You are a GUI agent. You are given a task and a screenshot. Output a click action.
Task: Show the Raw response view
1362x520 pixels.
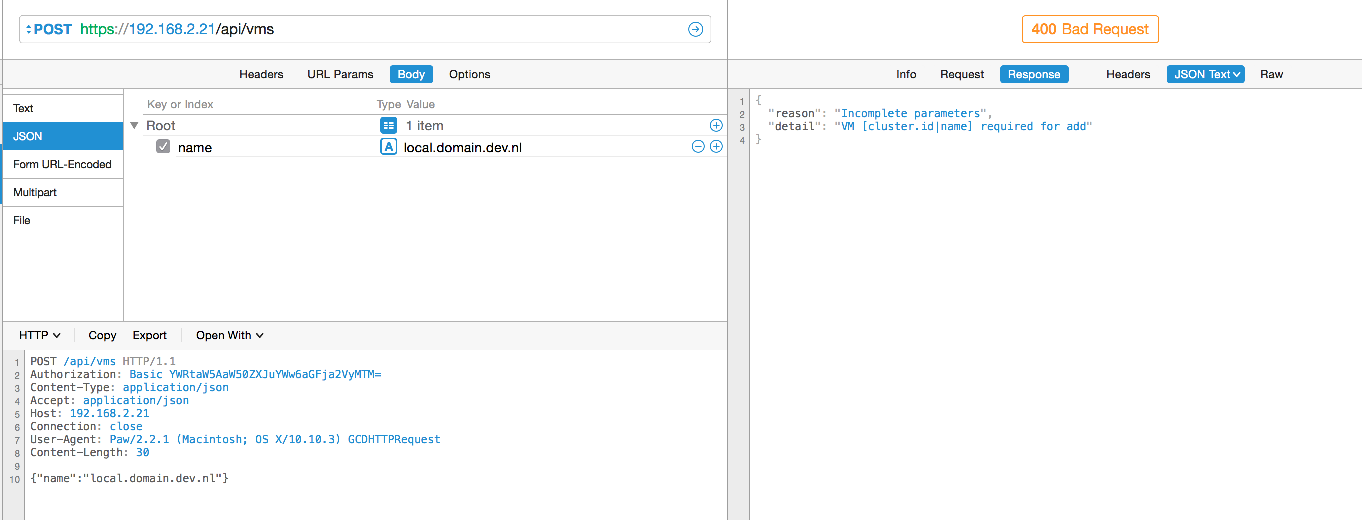[1271, 74]
